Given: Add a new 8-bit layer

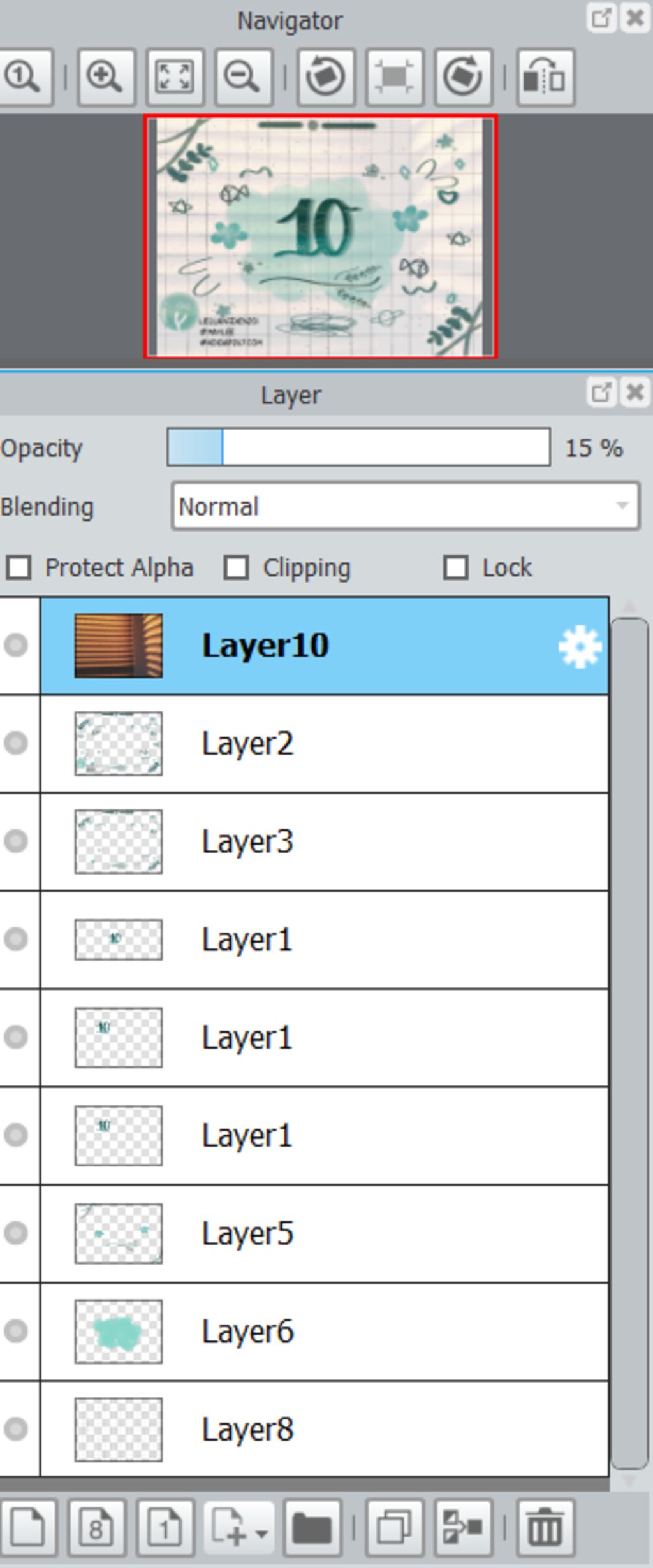Looking at the screenshot, I should click(x=96, y=1528).
